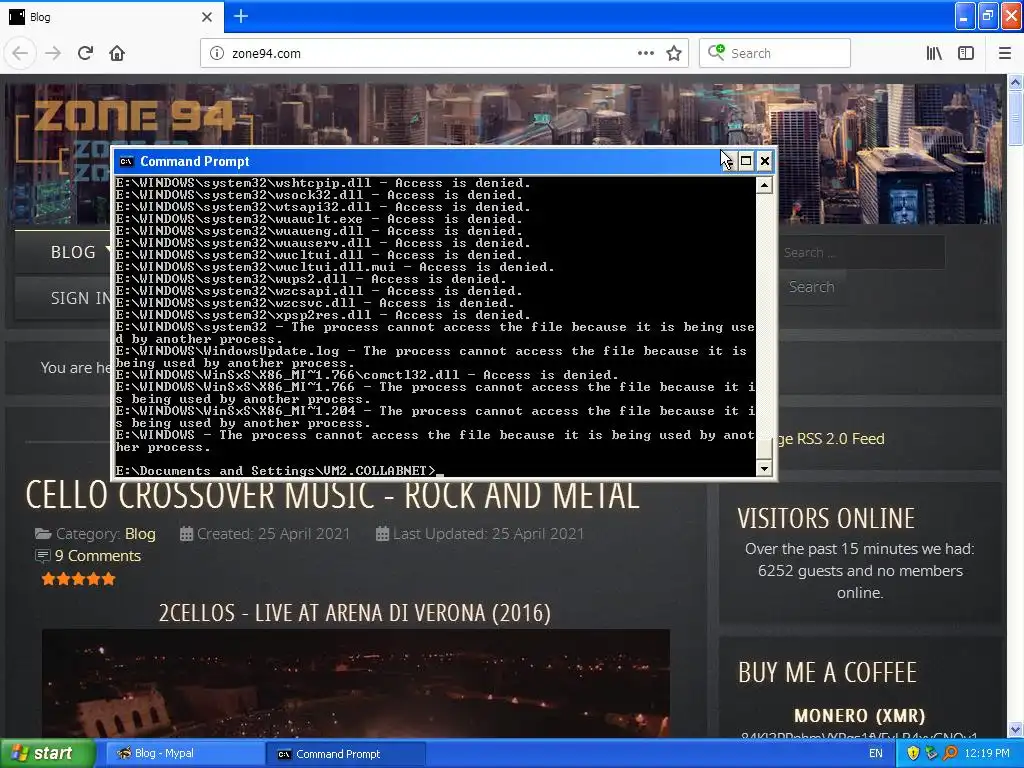The width and height of the screenshot is (1024, 768).
Task: Open the SIGN IN menu item
Action: (80, 298)
